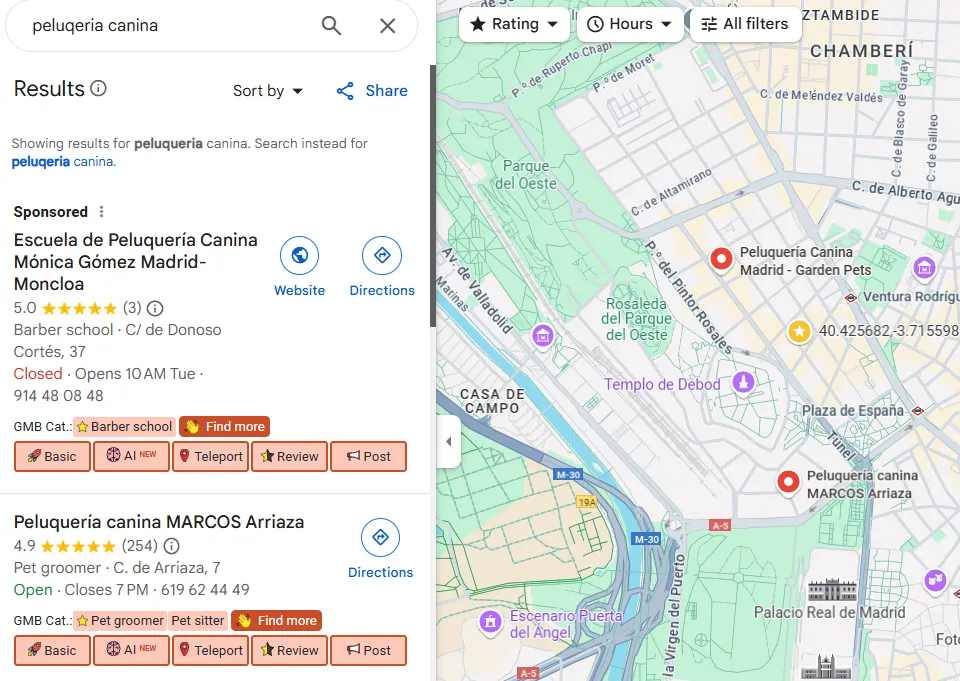Screen dimensions: 960x681
Task: Click the Peluquería Canina Madrid - Garden Pets label
Action: pos(805,261)
